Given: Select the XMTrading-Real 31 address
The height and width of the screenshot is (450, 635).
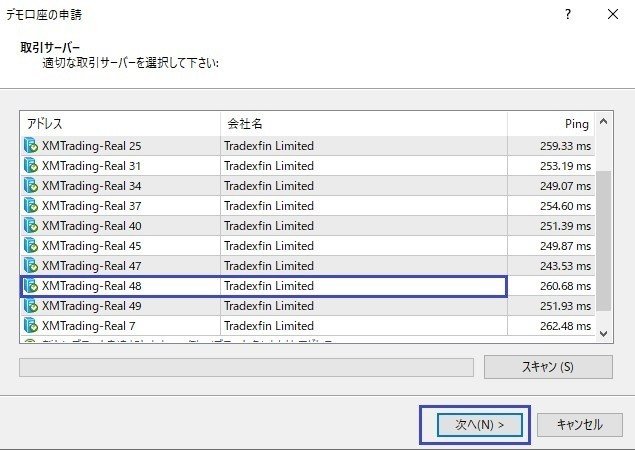Looking at the screenshot, I should click(x=92, y=166).
